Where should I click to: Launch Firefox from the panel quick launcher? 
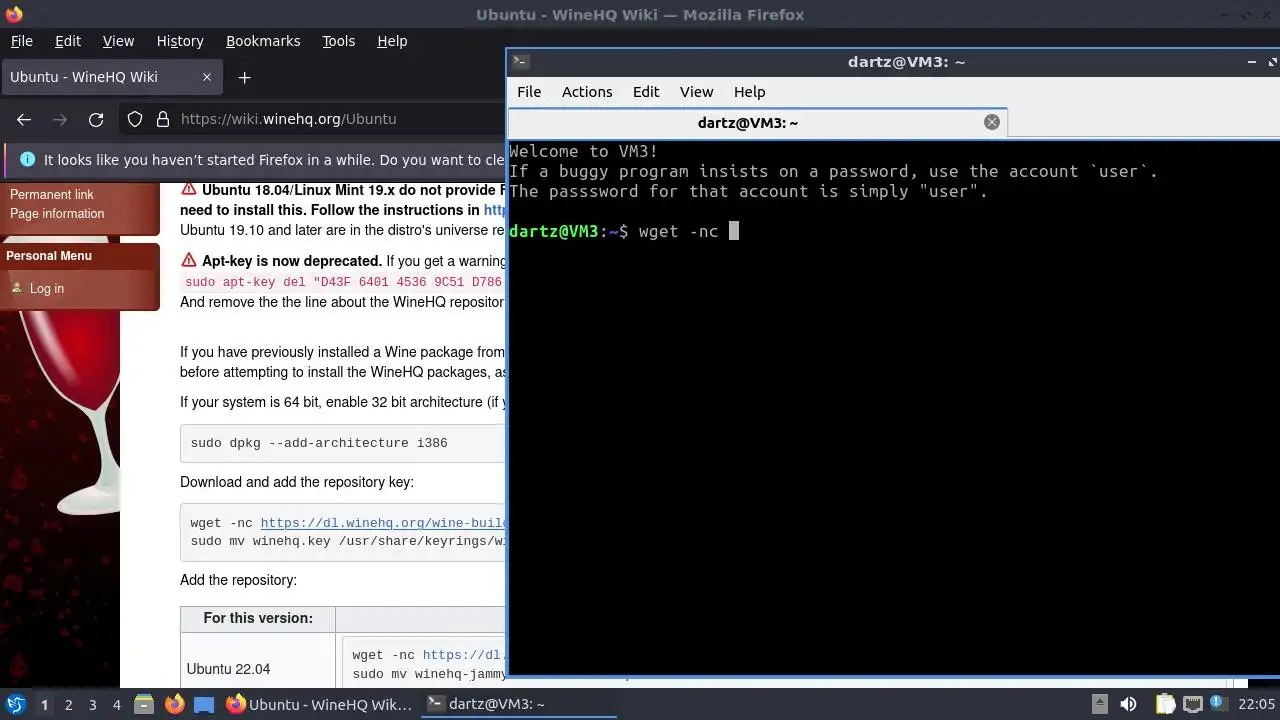(x=175, y=705)
